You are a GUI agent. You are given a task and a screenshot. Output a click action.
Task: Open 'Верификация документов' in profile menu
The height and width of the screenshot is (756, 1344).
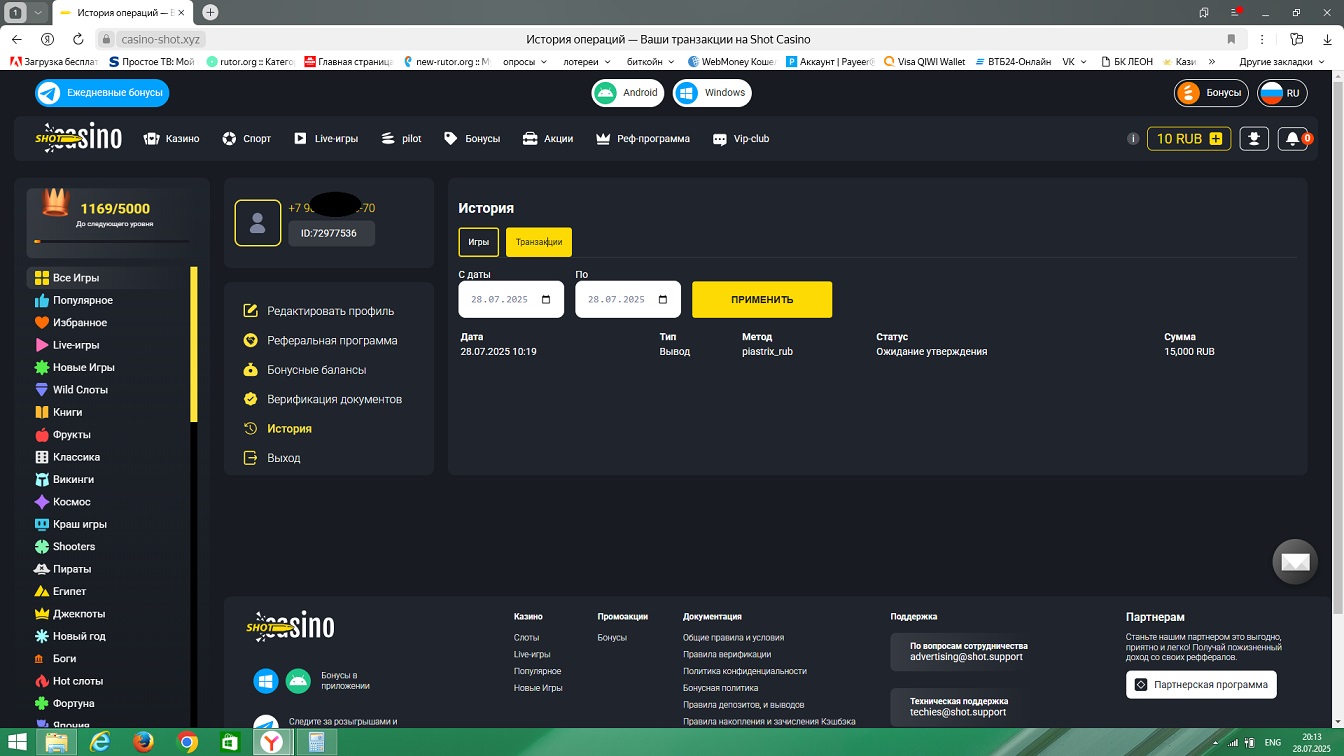pos(334,399)
